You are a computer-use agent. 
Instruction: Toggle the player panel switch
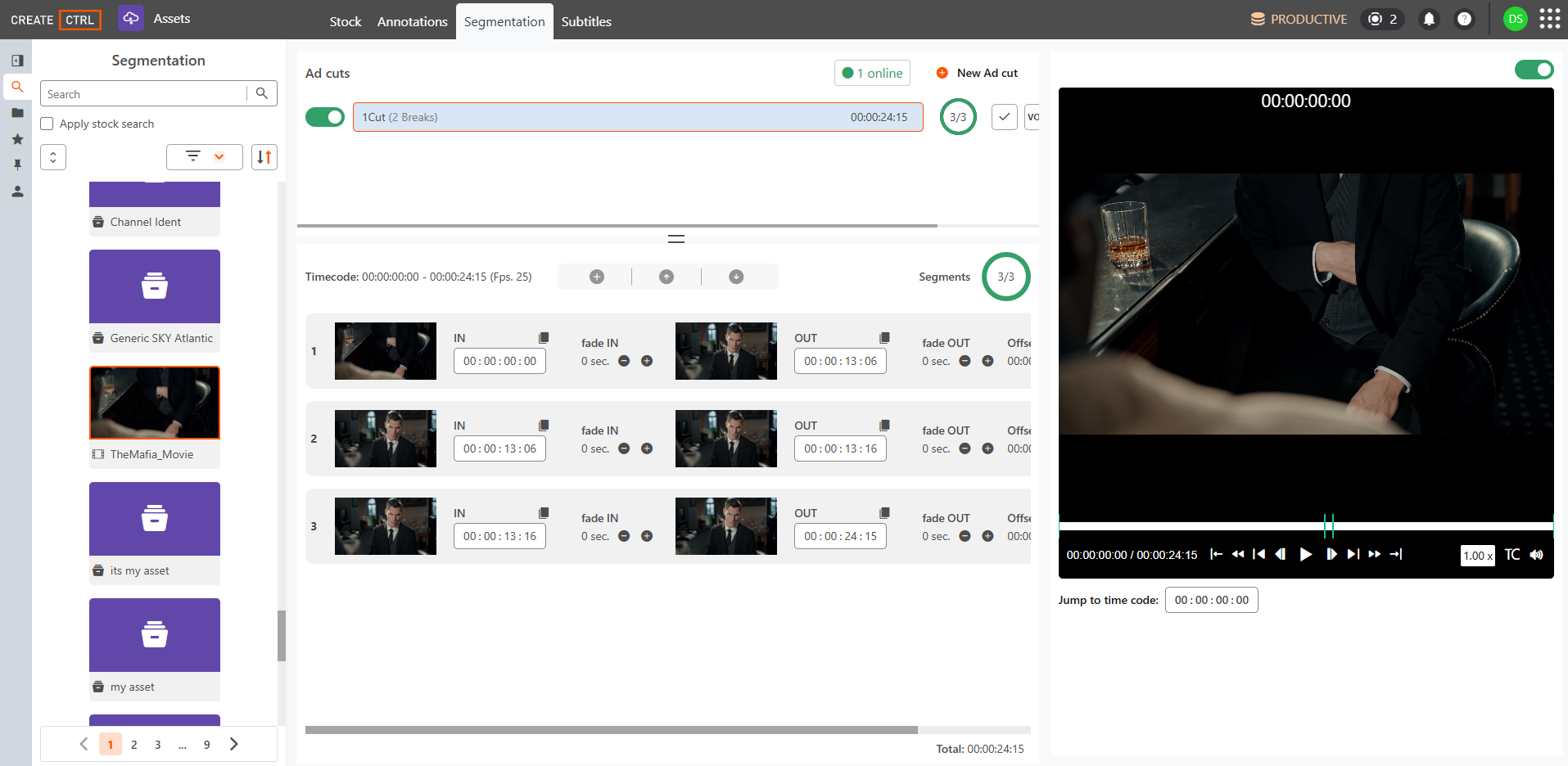click(1534, 70)
